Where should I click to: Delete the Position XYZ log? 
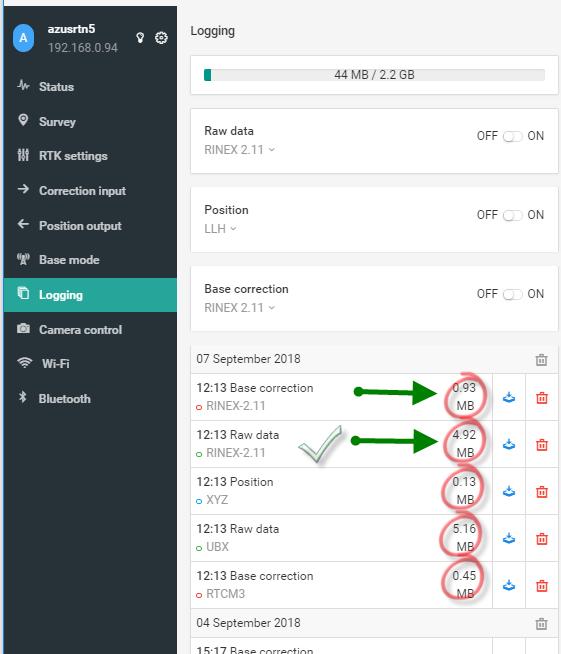(x=542, y=492)
